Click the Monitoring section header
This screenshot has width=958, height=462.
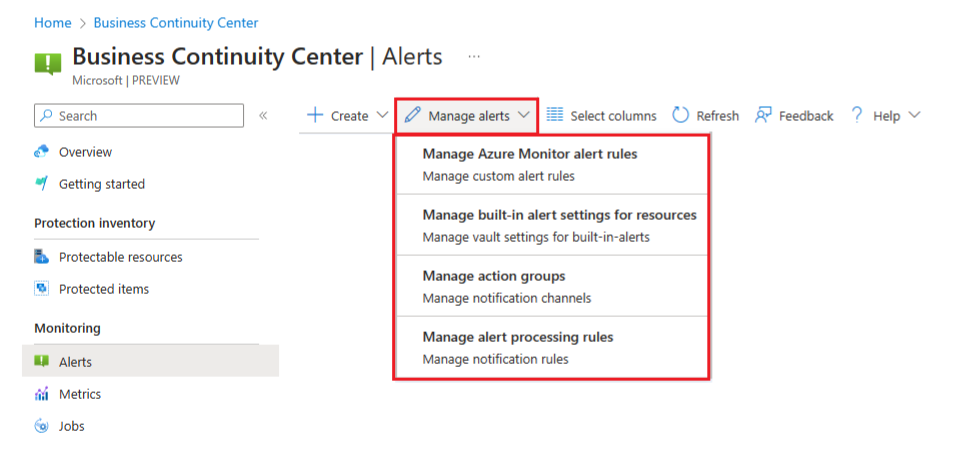67,328
